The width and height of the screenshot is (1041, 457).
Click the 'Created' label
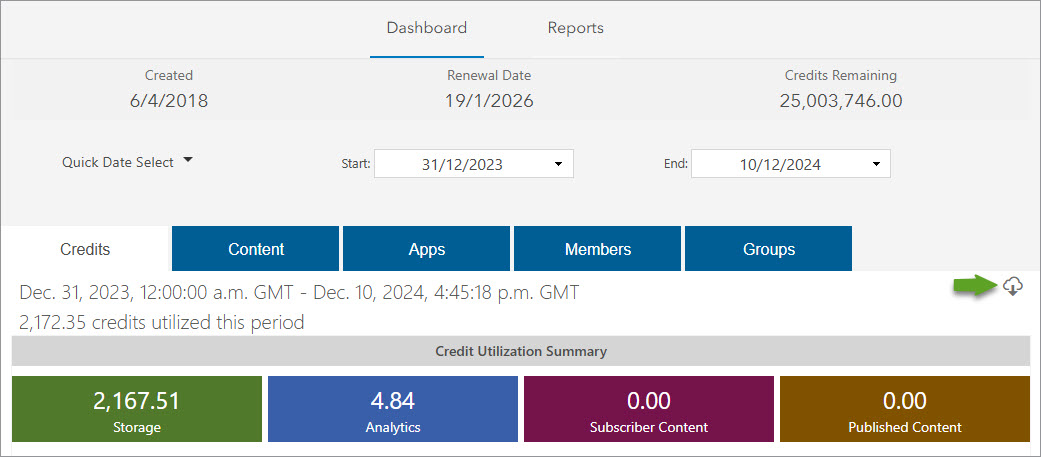(169, 76)
